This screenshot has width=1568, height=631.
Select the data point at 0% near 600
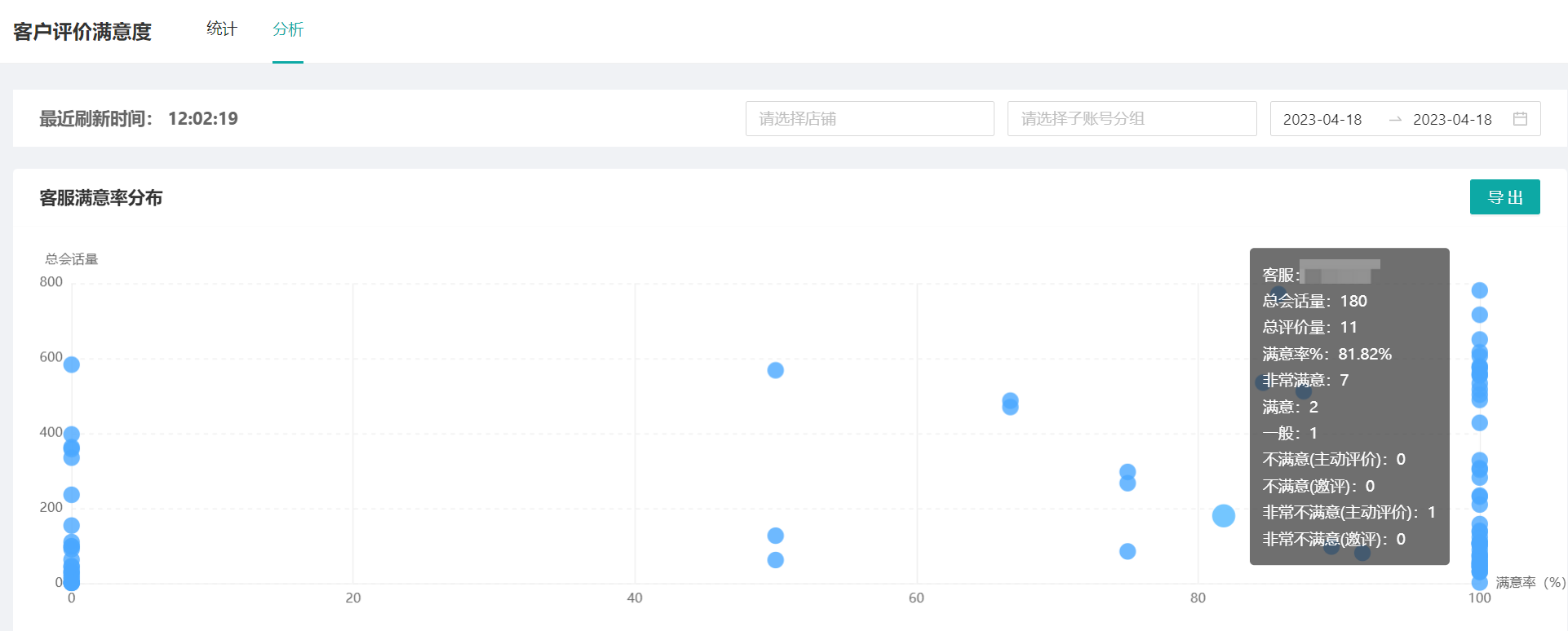tap(72, 364)
